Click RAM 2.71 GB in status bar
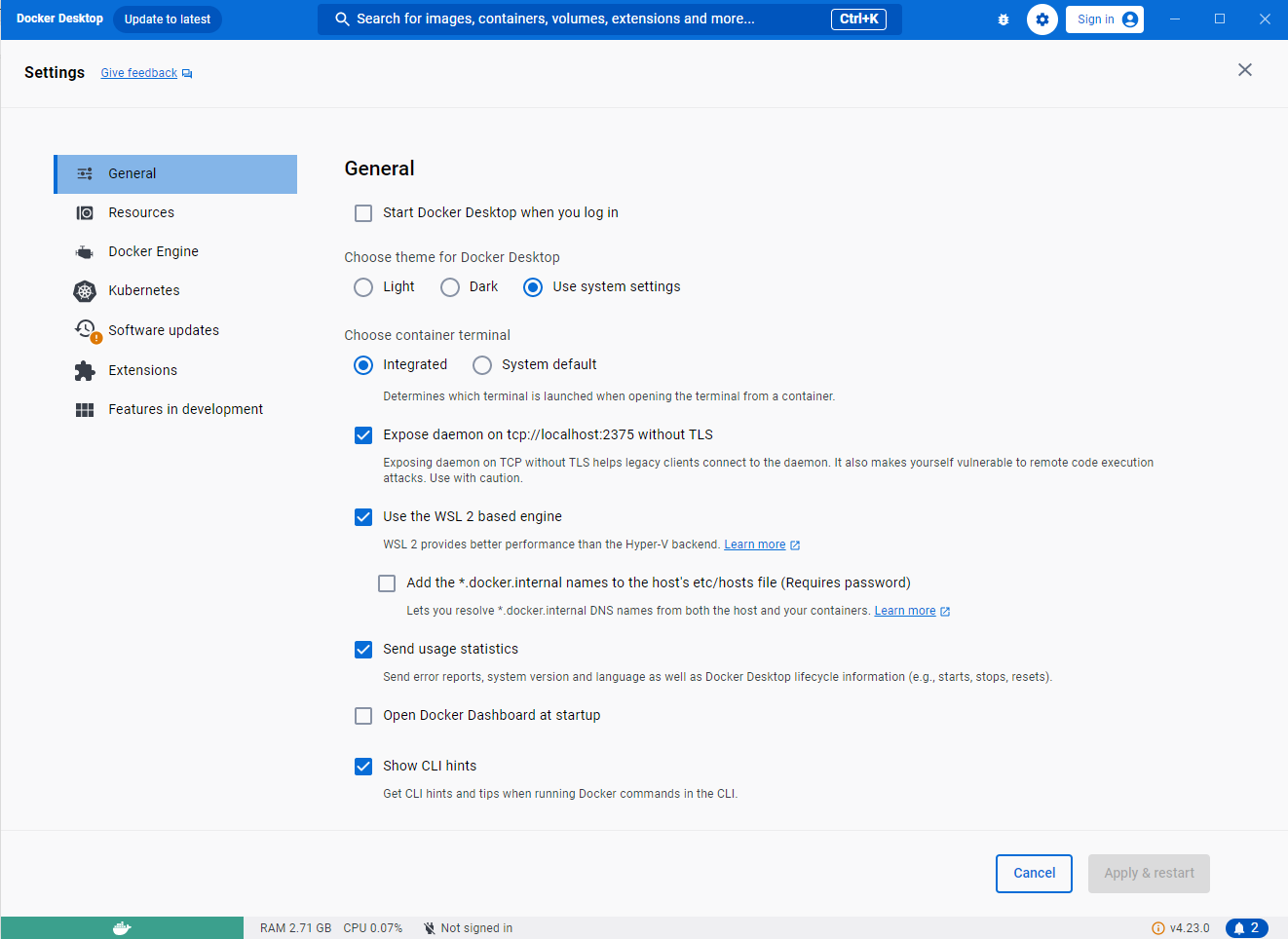The image size is (1288, 939). click(295, 928)
